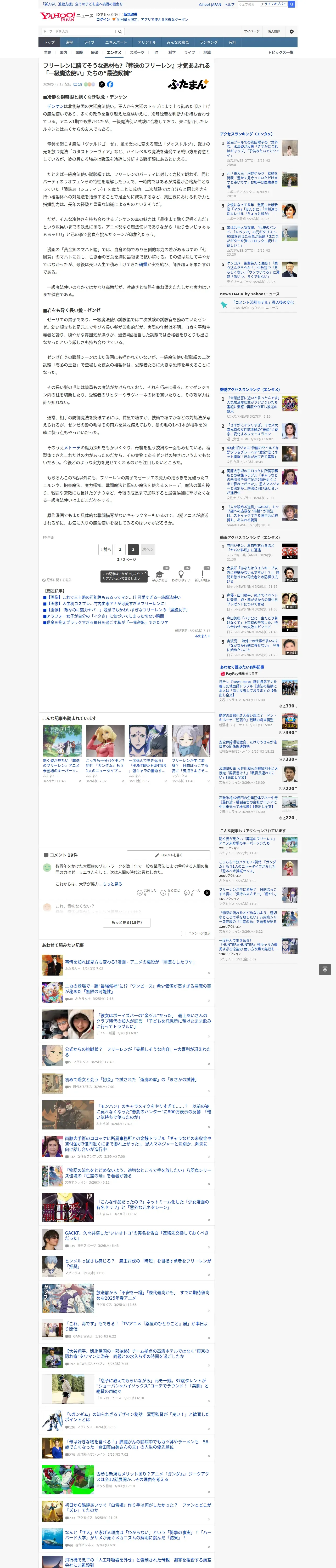Click the うーん reaction on comment
Viewport: 336px width, 1568px height.
pyautogui.click(x=193, y=892)
